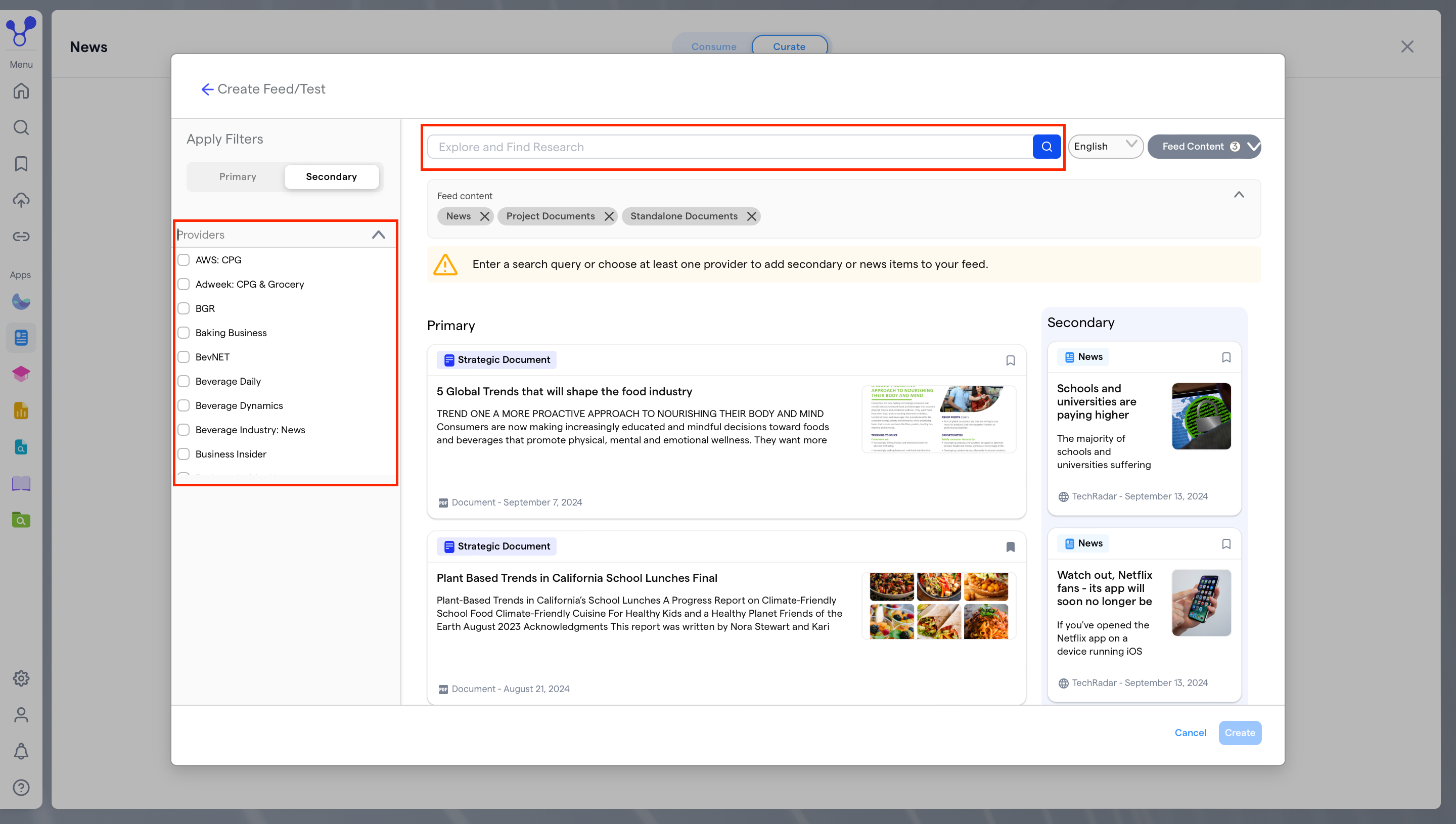Unbookmark Plant Based Trends document

1010,546
